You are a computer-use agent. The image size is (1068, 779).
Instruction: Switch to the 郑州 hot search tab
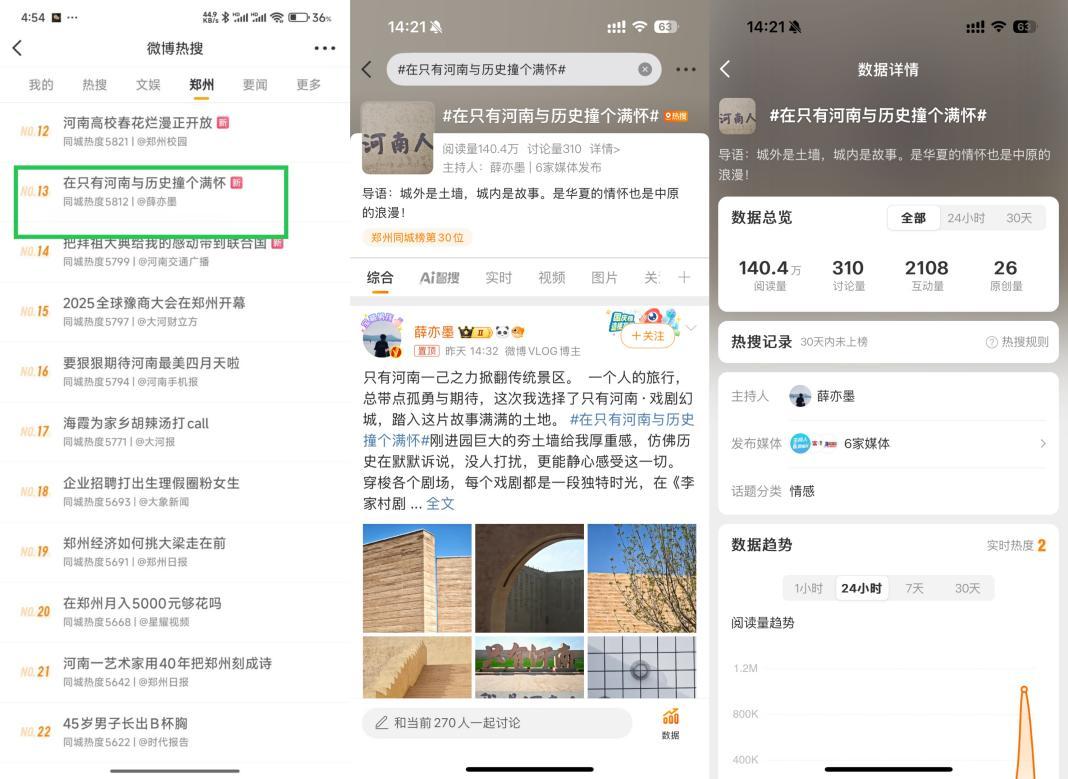(201, 85)
